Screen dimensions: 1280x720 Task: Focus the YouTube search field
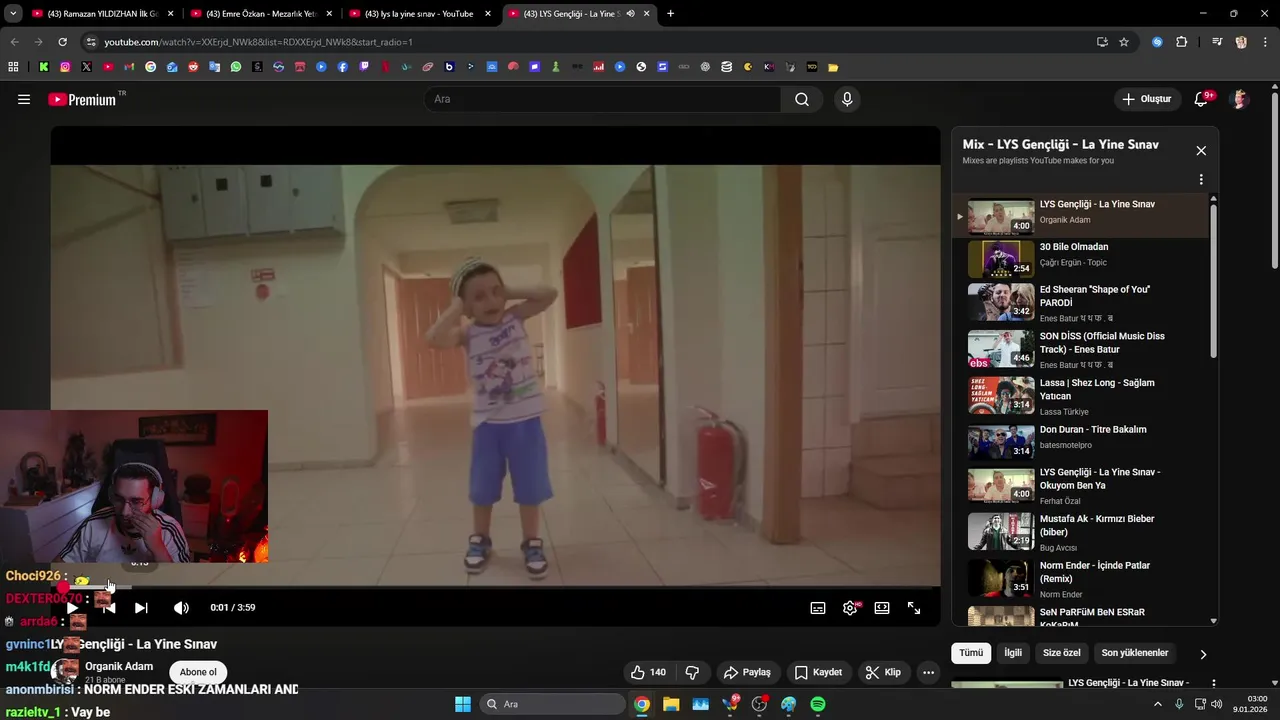pyautogui.click(x=602, y=99)
